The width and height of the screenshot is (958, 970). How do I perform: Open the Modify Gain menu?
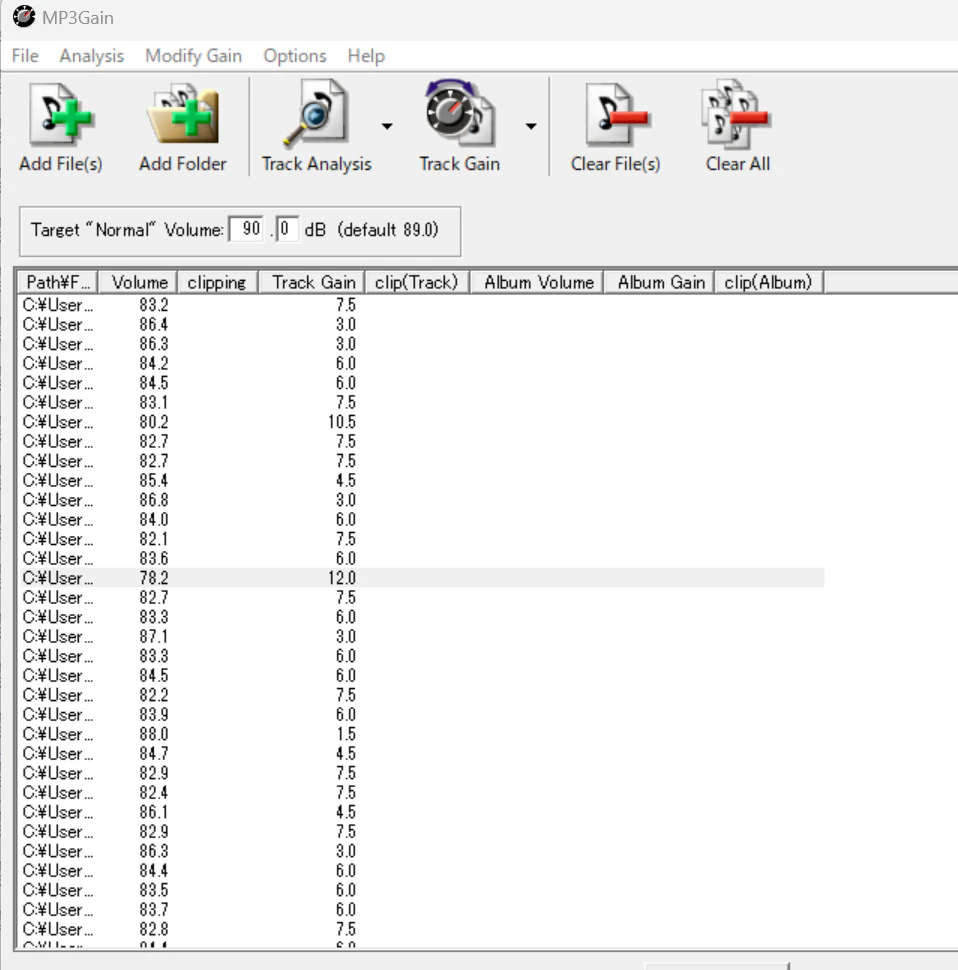pyautogui.click(x=194, y=56)
